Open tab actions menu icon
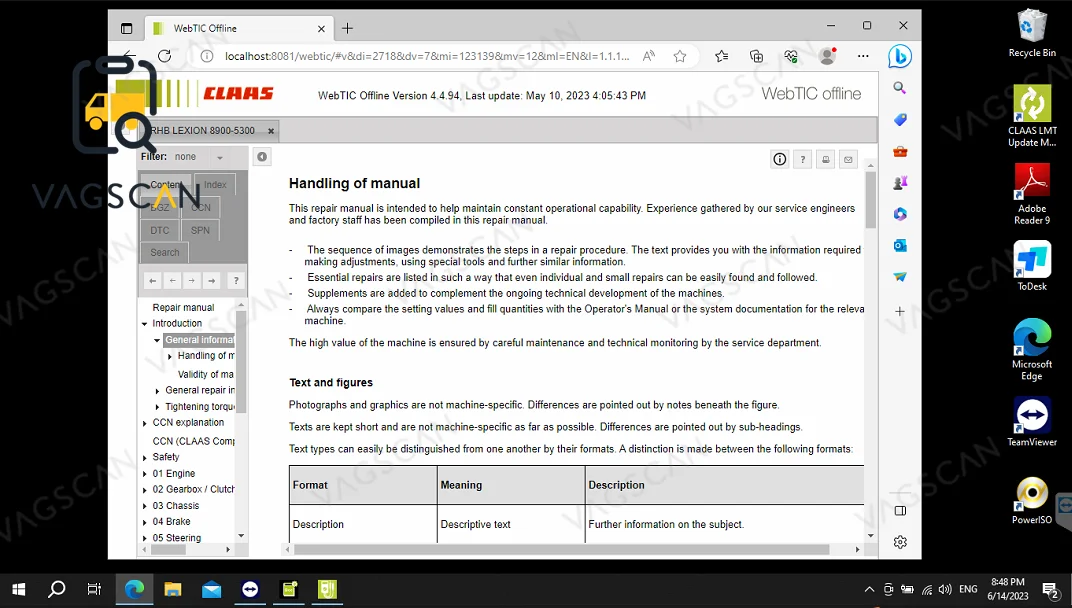Viewport: 1072px width, 608px height. tap(126, 28)
